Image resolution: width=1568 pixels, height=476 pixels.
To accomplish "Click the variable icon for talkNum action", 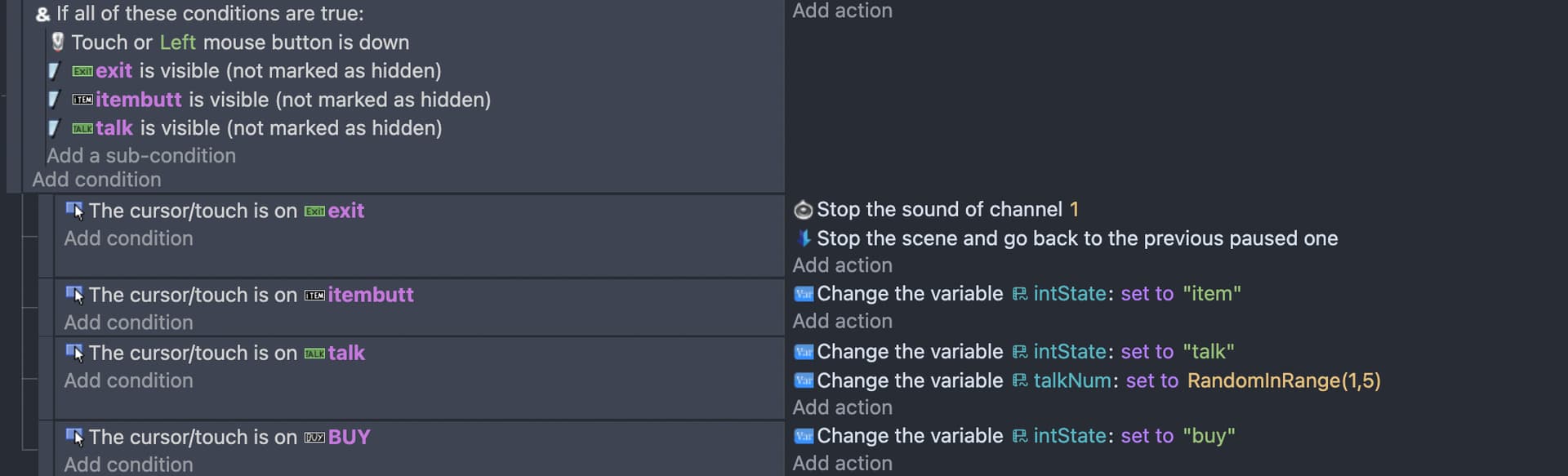I will (804, 380).
